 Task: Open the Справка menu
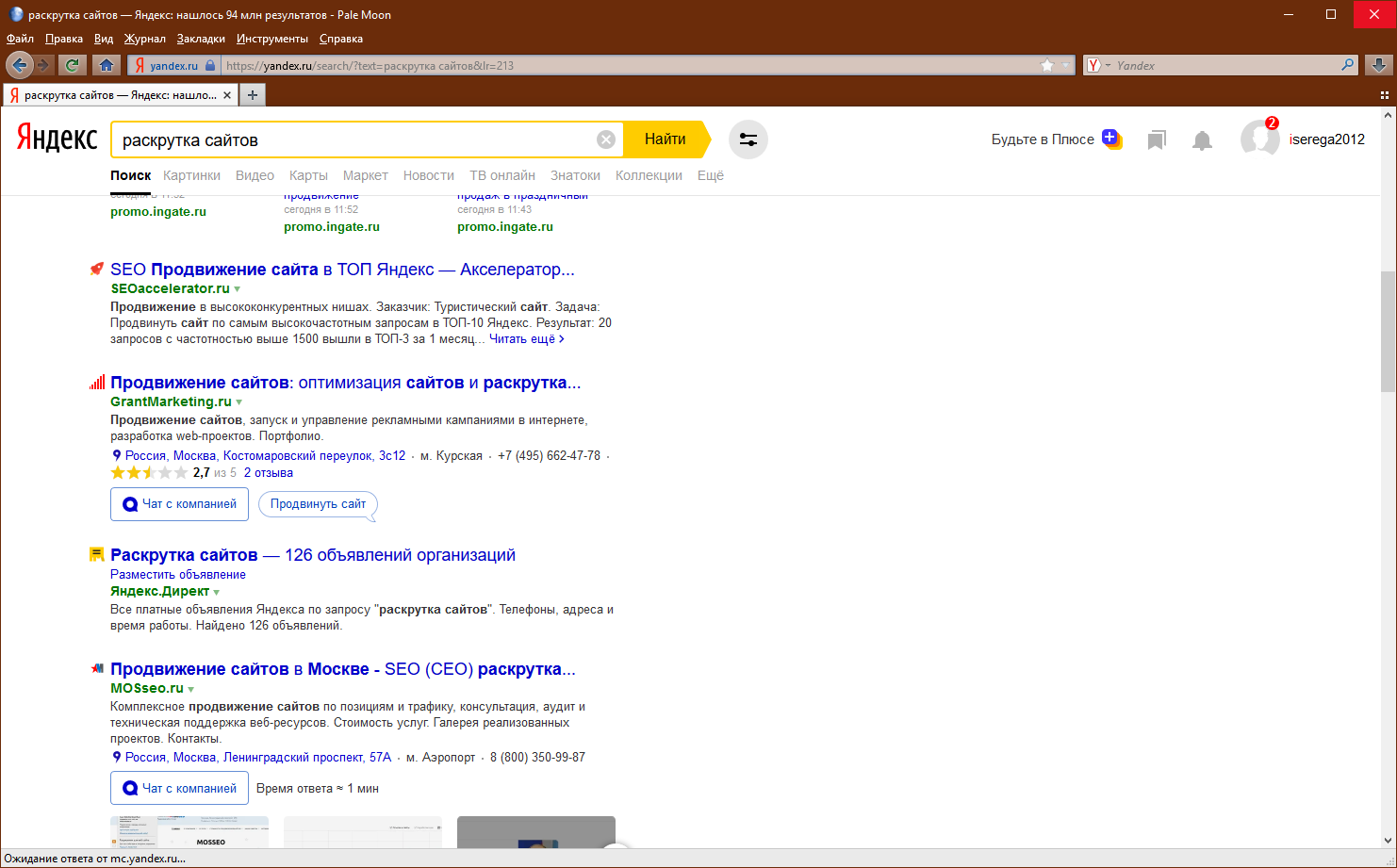341,39
